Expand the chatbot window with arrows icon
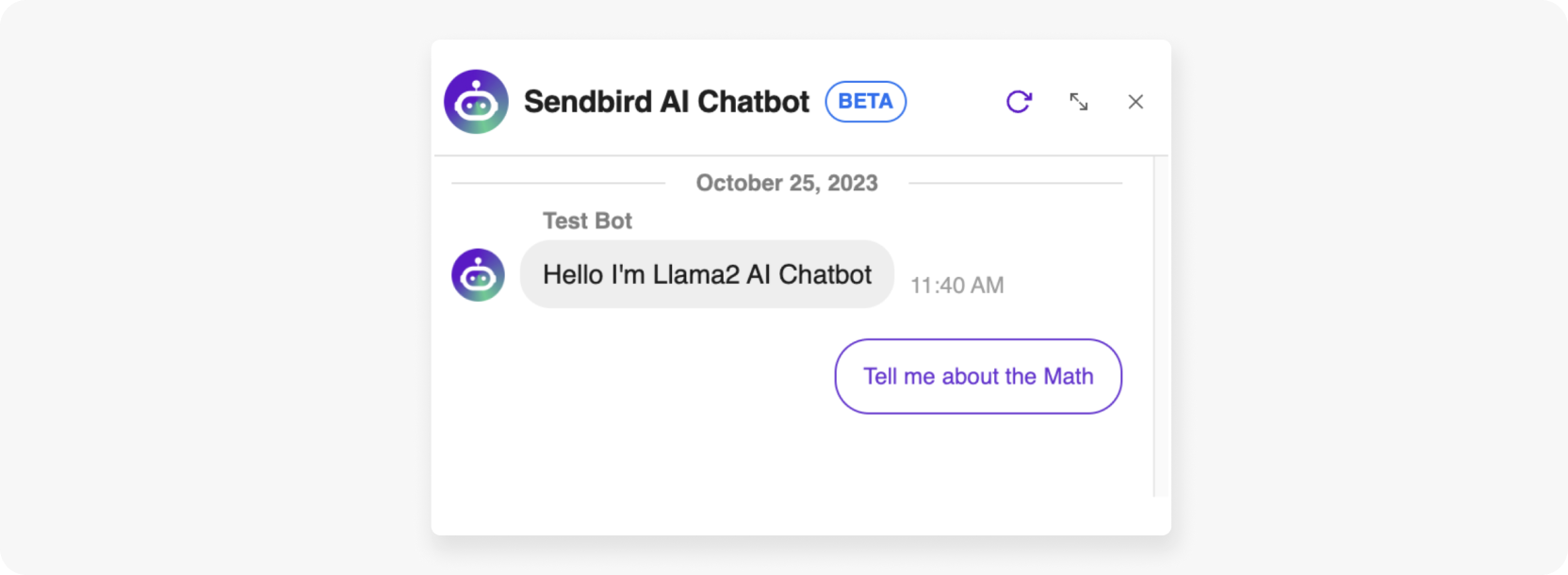Viewport: 1568px width, 575px height. coord(1079,102)
